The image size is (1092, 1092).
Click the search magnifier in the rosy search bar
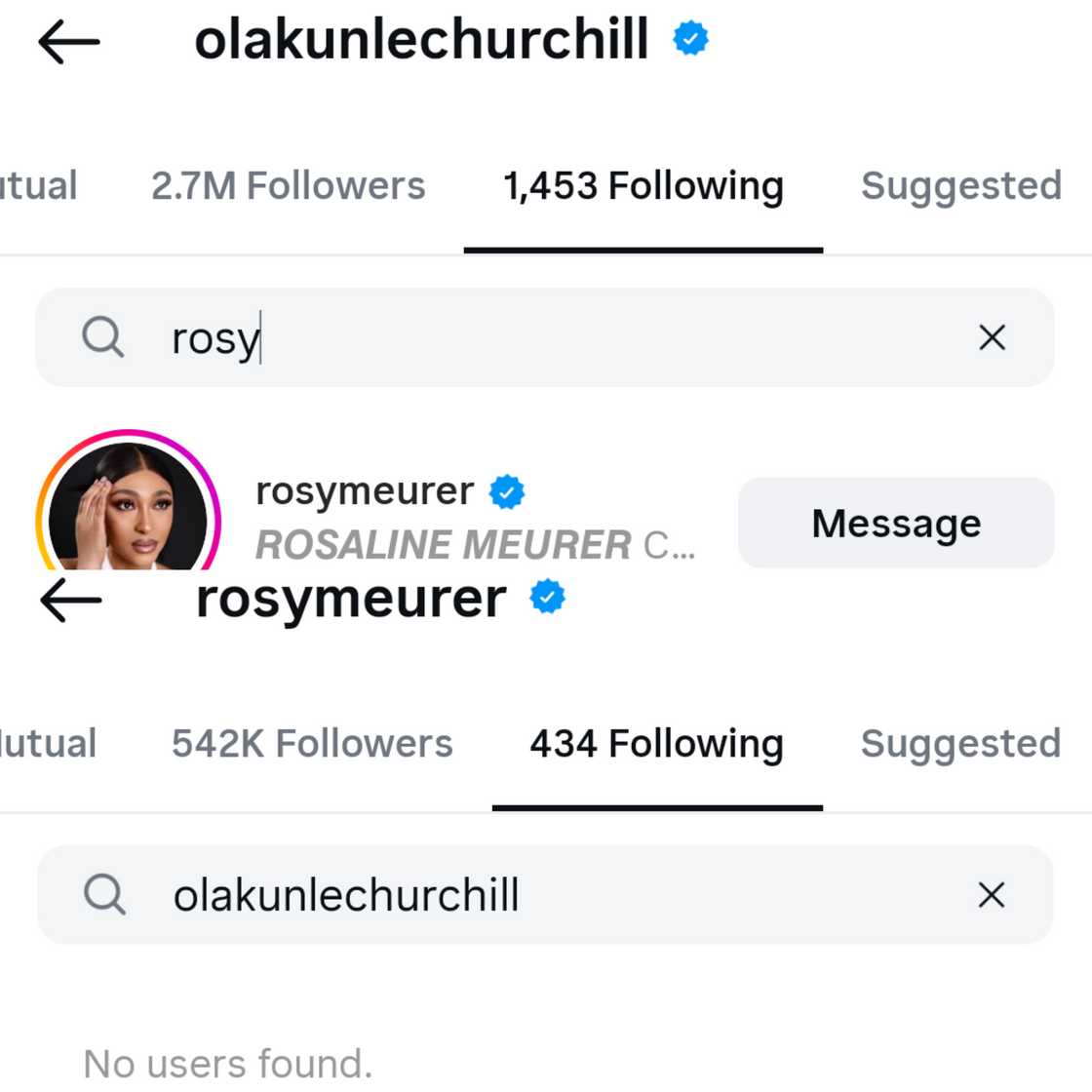point(103,337)
